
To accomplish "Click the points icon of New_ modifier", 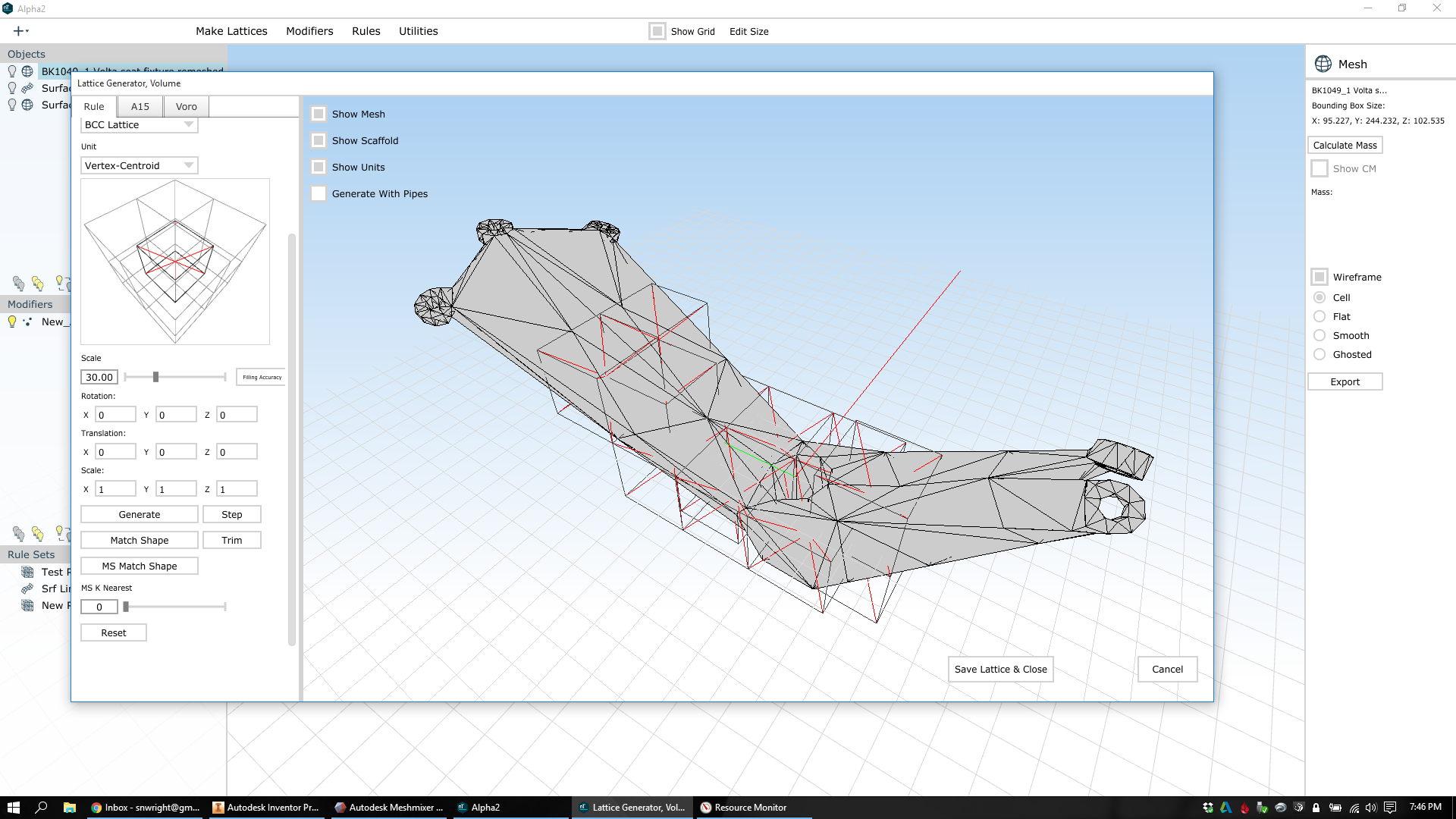I will click(x=27, y=322).
